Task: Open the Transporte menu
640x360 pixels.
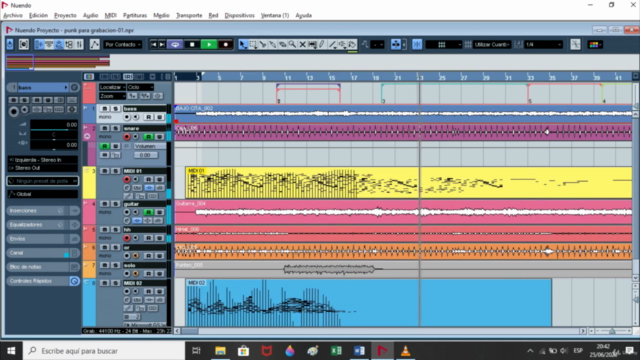Action: 189,15
